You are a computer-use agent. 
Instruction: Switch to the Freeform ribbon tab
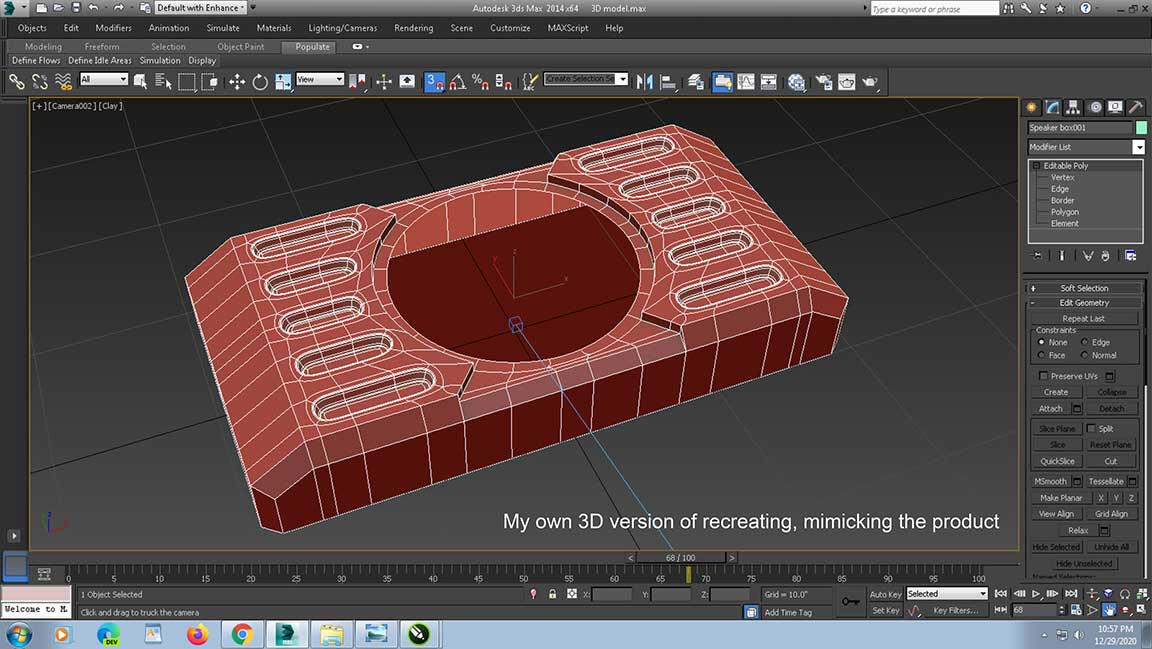[102, 46]
